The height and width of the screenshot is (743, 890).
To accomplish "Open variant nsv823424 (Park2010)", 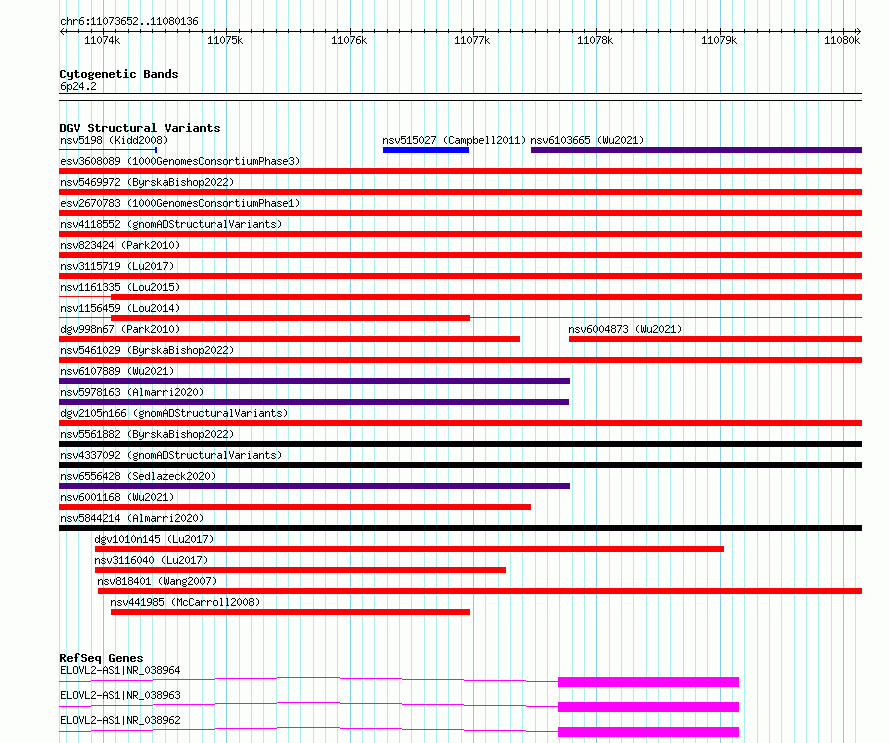I will click(x=120, y=245).
